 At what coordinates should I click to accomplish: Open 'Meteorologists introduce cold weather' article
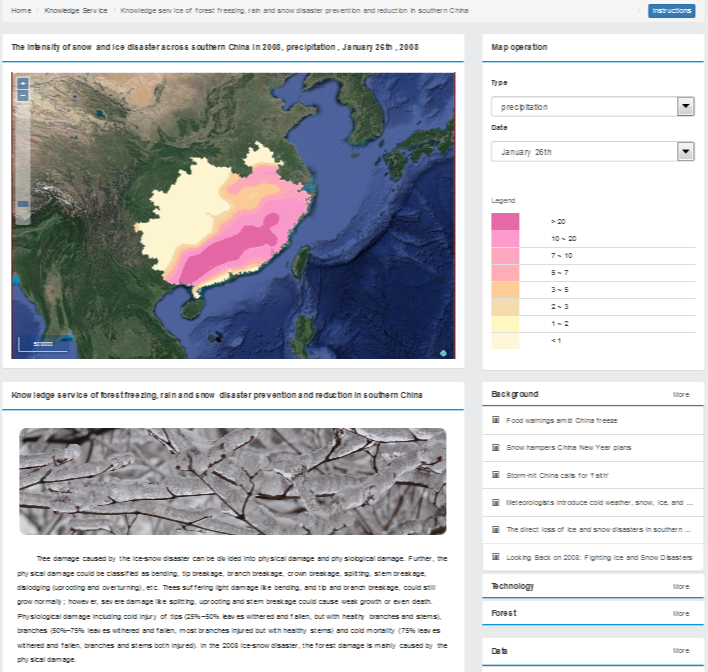[x=599, y=503]
